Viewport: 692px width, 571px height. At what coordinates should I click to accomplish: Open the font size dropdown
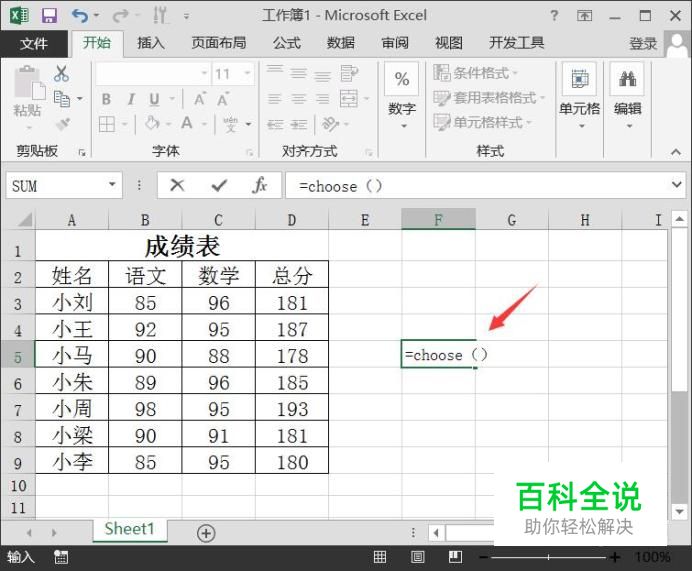248,73
